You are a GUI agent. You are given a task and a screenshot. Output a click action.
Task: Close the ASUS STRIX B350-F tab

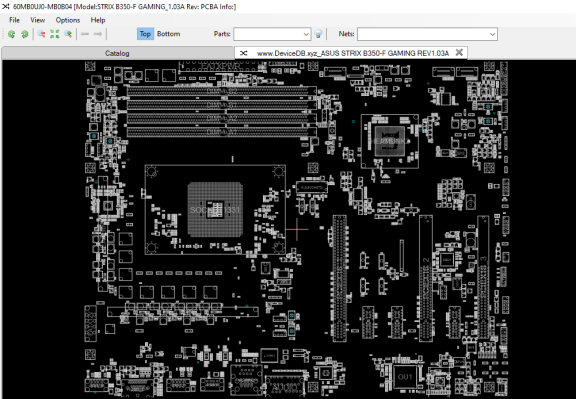click(459, 53)
